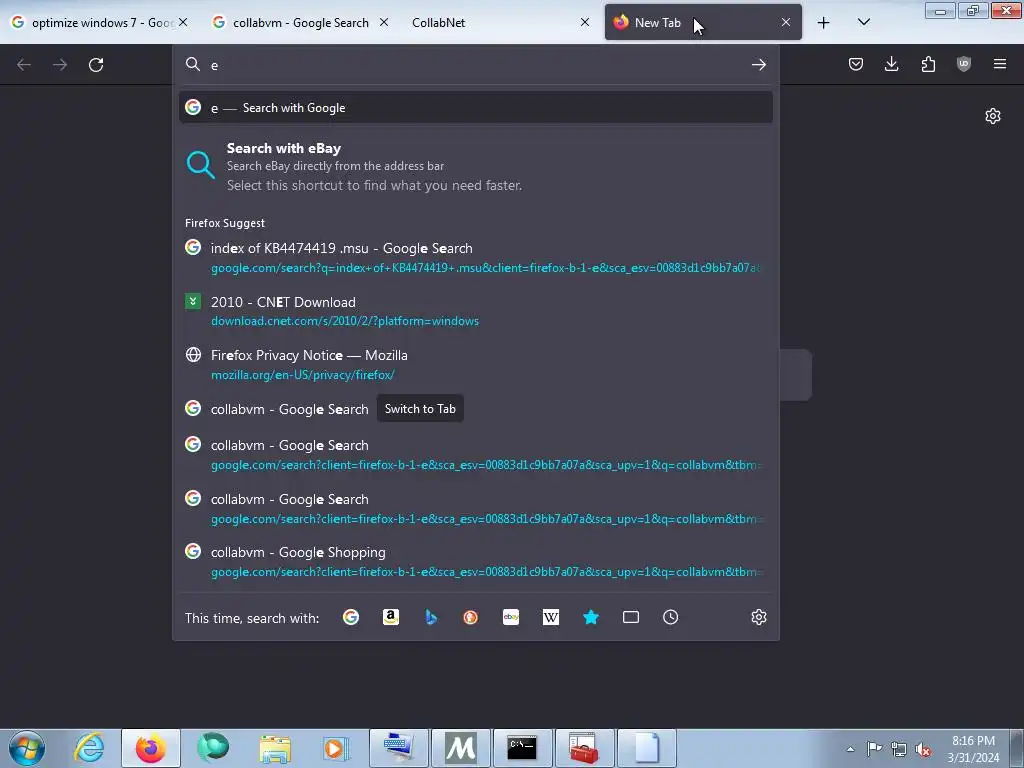This screenshot has width=1024, height=768.
Task: Open Windows Explorer folder in taskbar
Action: [274, 748]
